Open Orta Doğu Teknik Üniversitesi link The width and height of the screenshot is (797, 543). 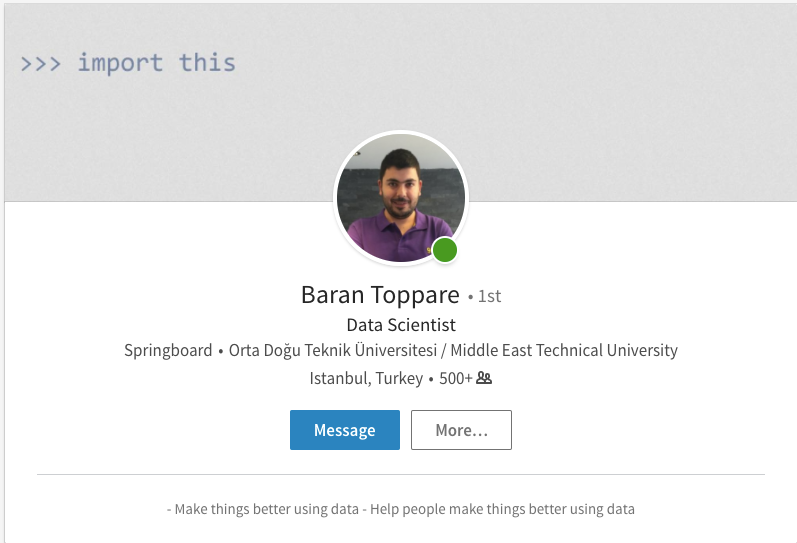333,350
